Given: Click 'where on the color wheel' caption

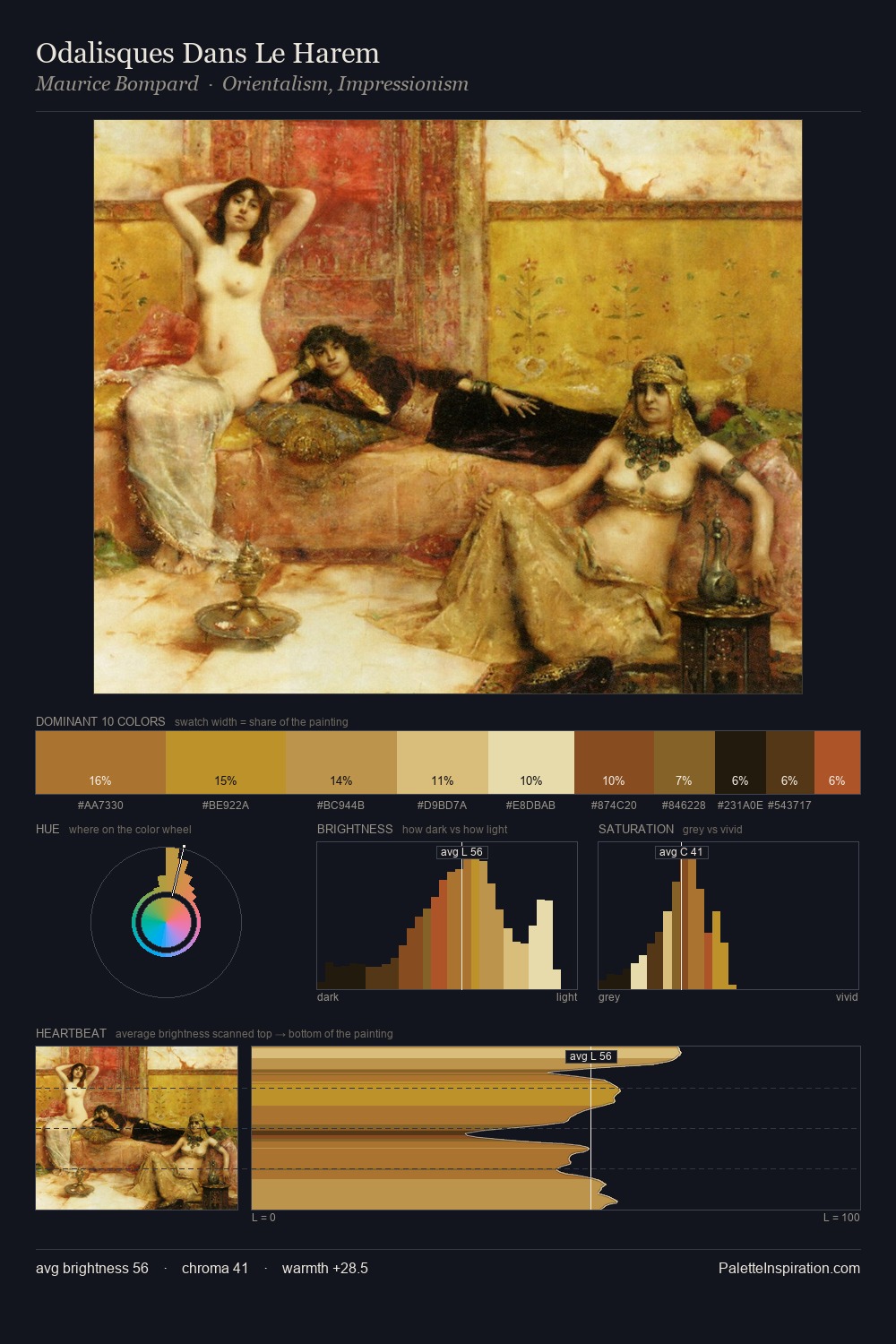Looking at the screenshot, I should (x=130, y=829).
